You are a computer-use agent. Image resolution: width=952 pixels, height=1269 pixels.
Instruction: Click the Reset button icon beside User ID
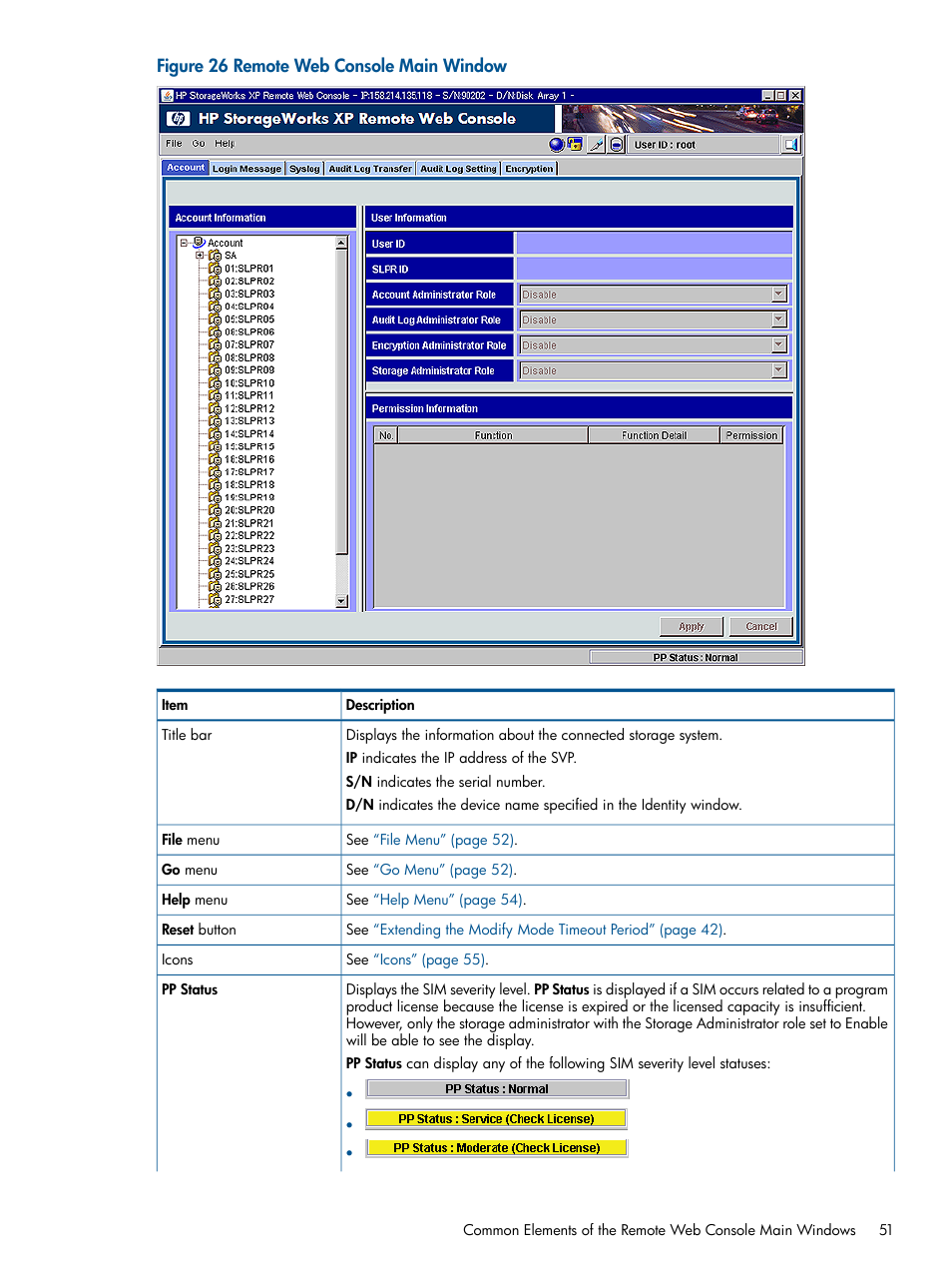617,145
